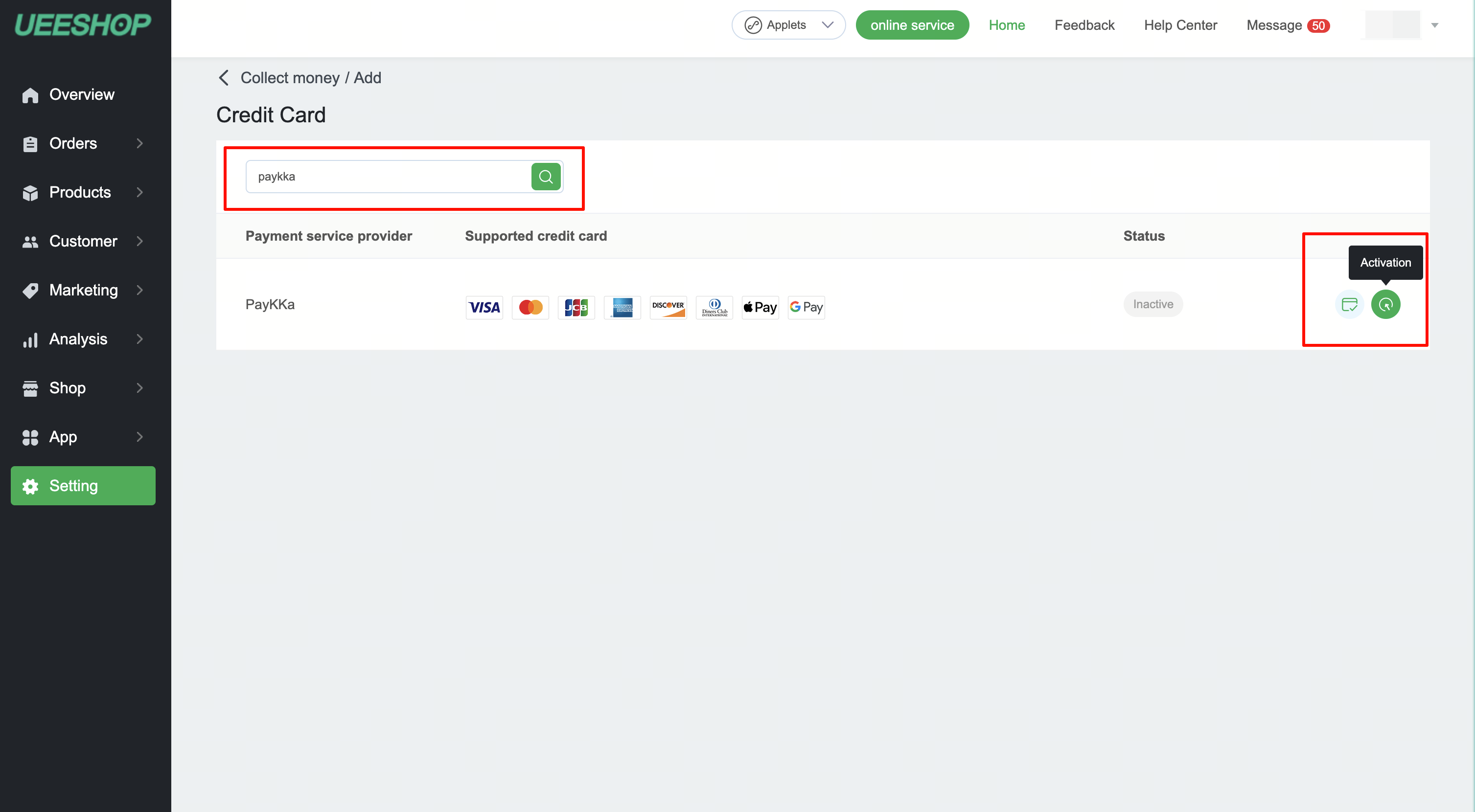Screen dimensions: 1475x812
Task: Open the account dropdown arrow at top right
Action: [x=1434, y=25]
